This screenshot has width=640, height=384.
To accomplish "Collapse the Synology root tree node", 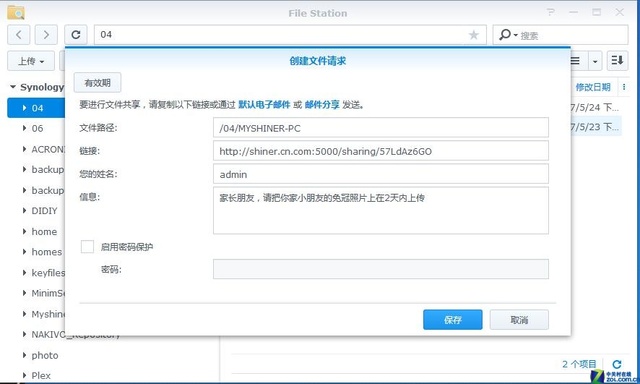I will coord(13,87).
